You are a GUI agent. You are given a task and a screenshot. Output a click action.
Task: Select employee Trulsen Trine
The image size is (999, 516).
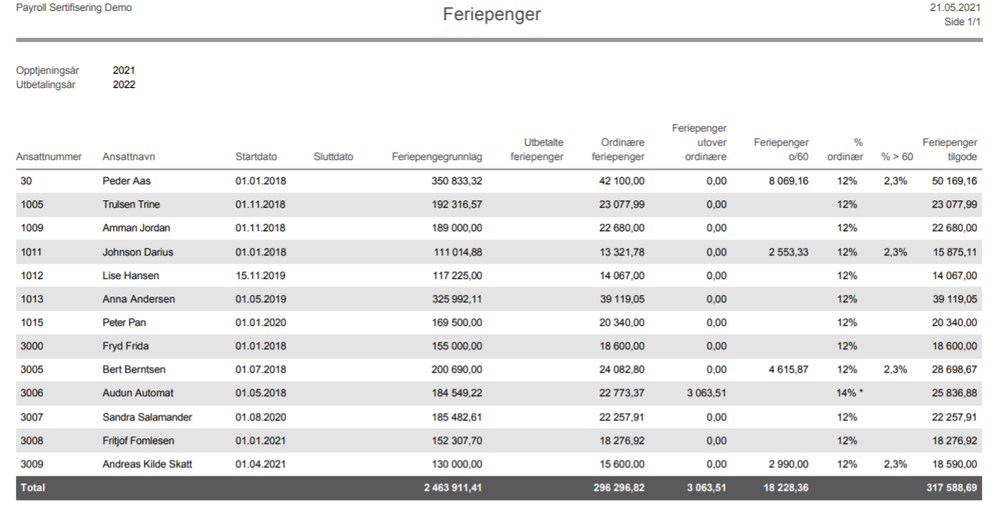click(131, 204)
